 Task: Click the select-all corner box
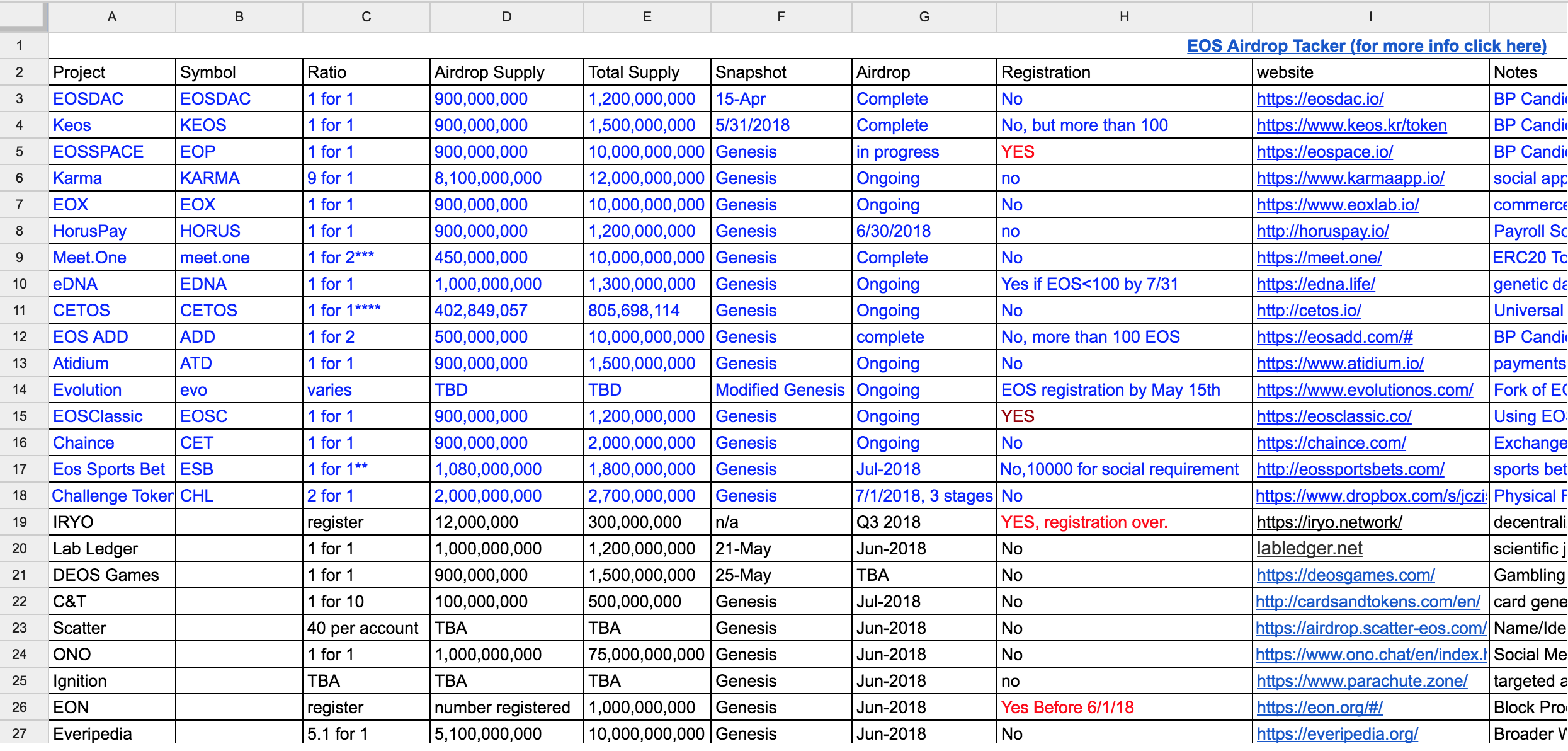pyautogui.click(x=23, y=16)
